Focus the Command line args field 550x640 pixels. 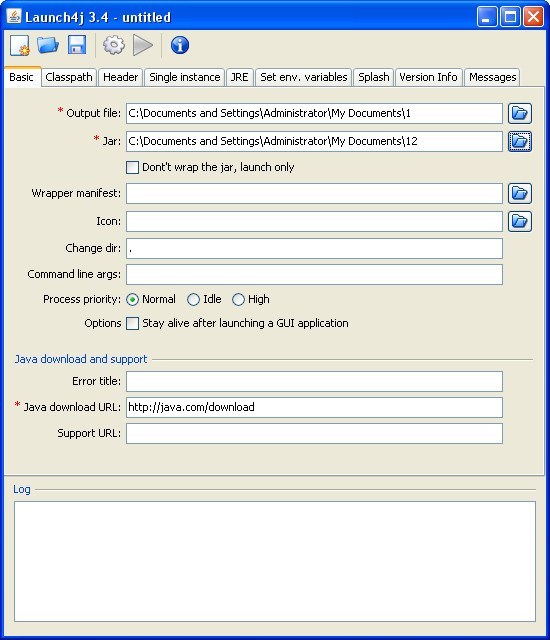[x=314, y=274]
